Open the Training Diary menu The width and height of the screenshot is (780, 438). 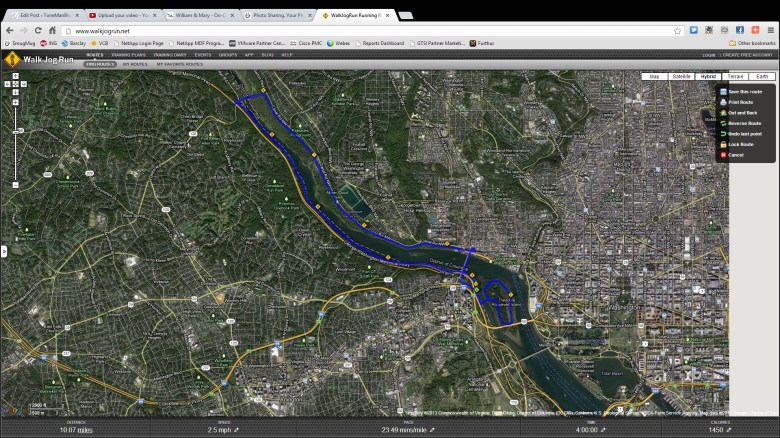point(170,55)
